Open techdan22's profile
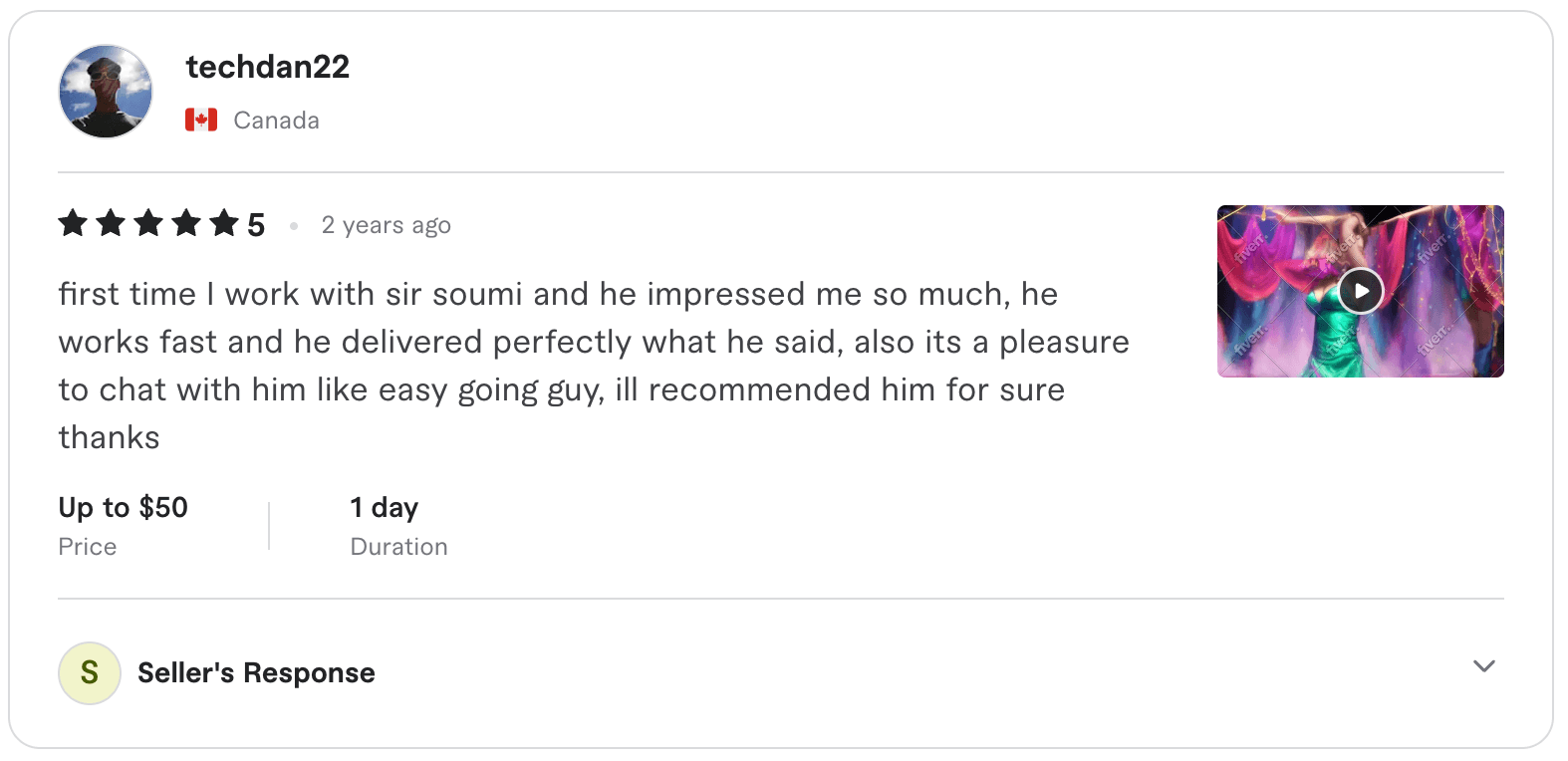This screenshot has width=1568, height=761. pyautogui.click(x=269, y=67)
